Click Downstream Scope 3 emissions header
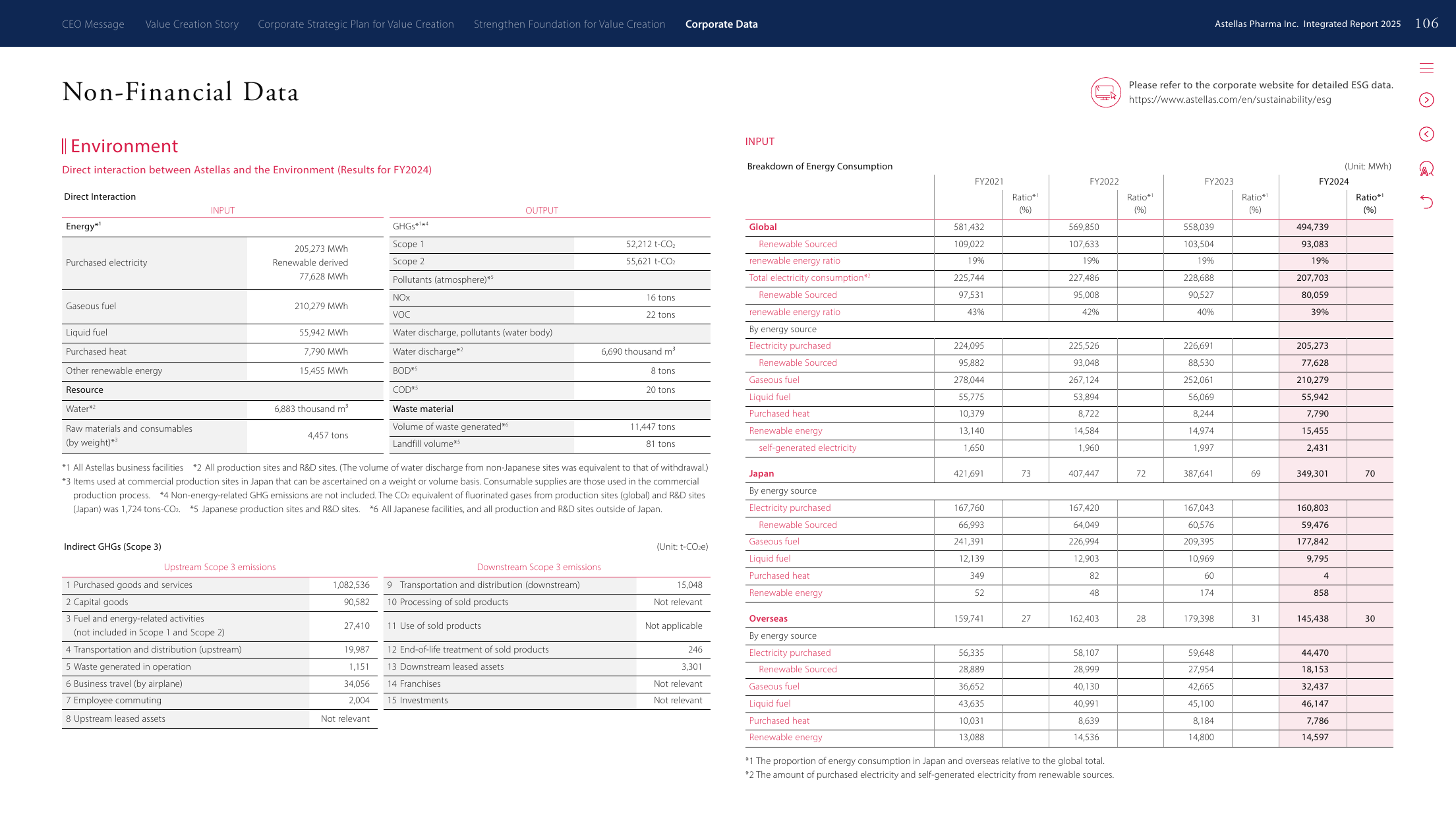Screen dimensions: 1456x818 tap(539, 567)
